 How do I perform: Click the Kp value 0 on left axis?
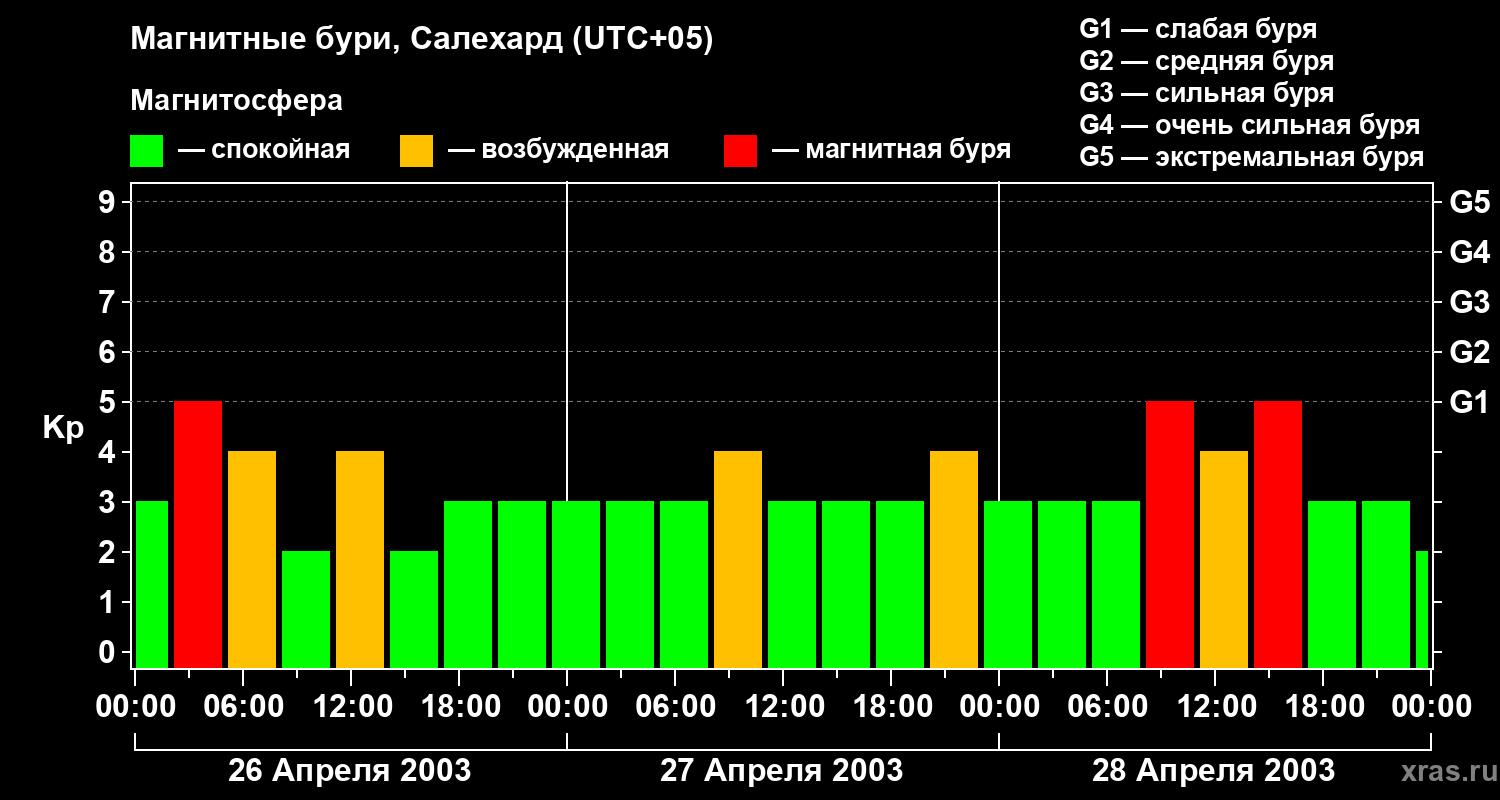coord(109,652)
